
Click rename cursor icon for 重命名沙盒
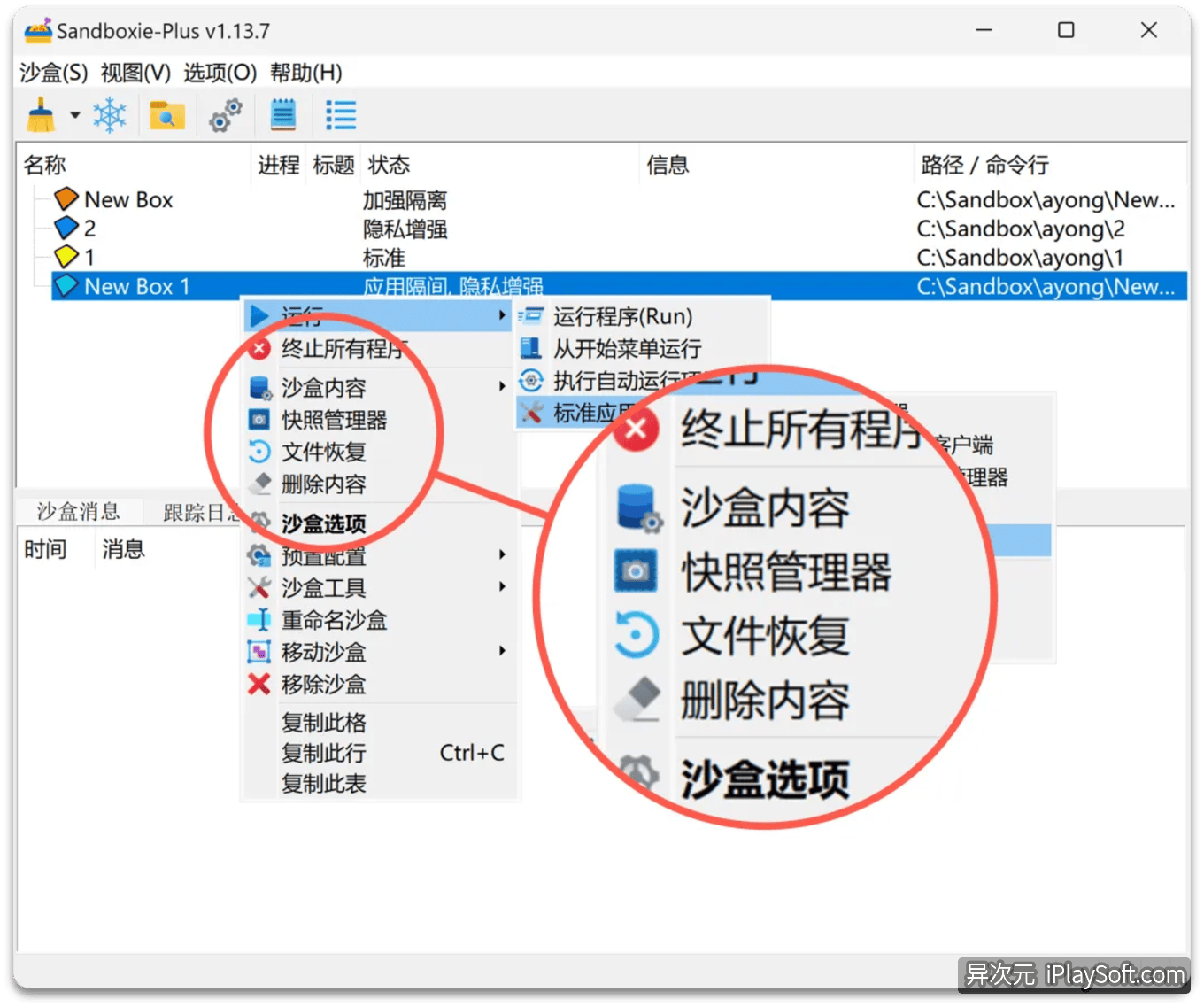[259, 620]
